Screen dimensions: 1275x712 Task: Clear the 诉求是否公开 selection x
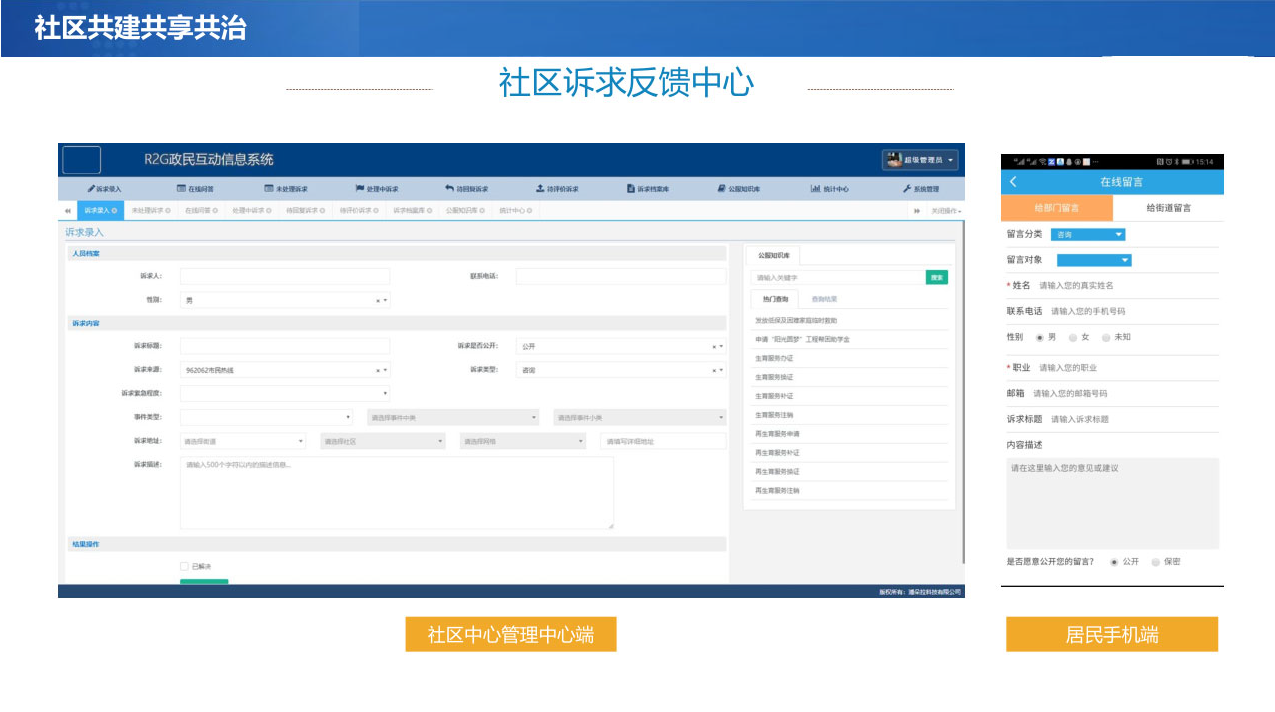pyautogui.click(x=714, y=347)
